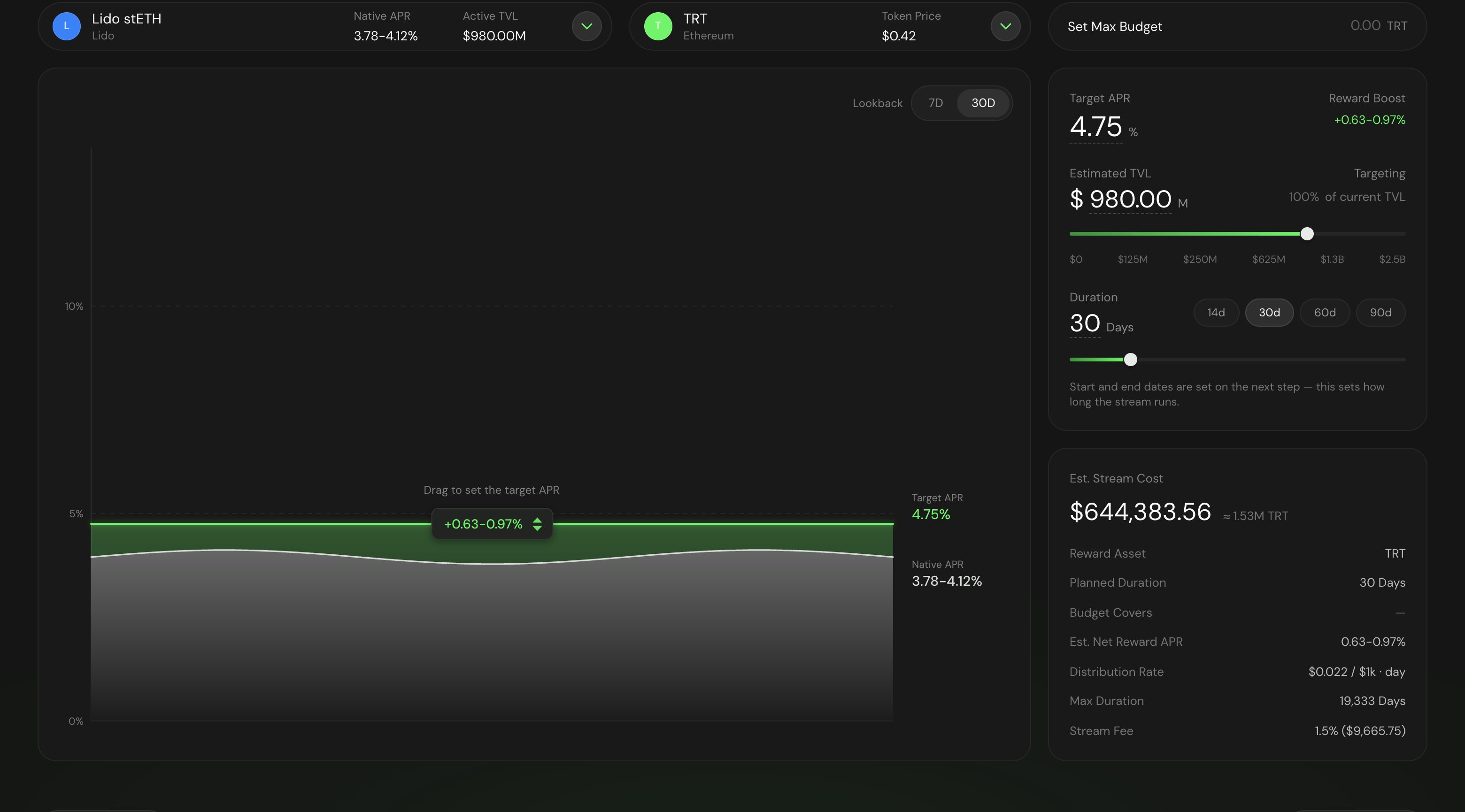
Task: Click the Reward Boost +0.63-0.97% text
Action: click(x=1370, y=120)
